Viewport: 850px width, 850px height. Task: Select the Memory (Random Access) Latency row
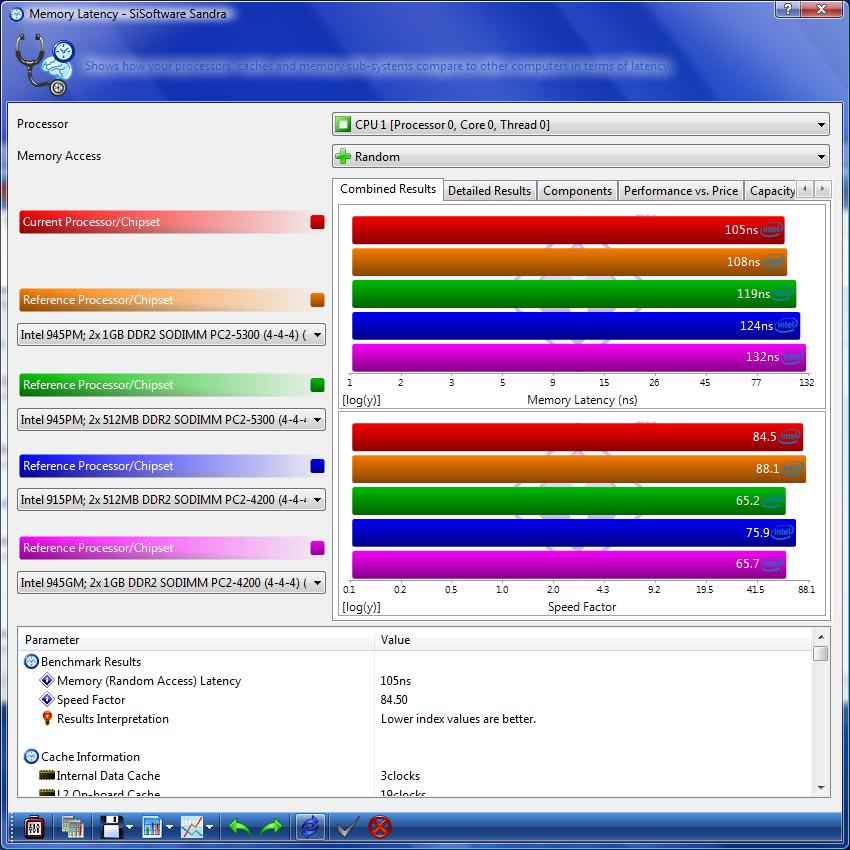pos(416,680)
